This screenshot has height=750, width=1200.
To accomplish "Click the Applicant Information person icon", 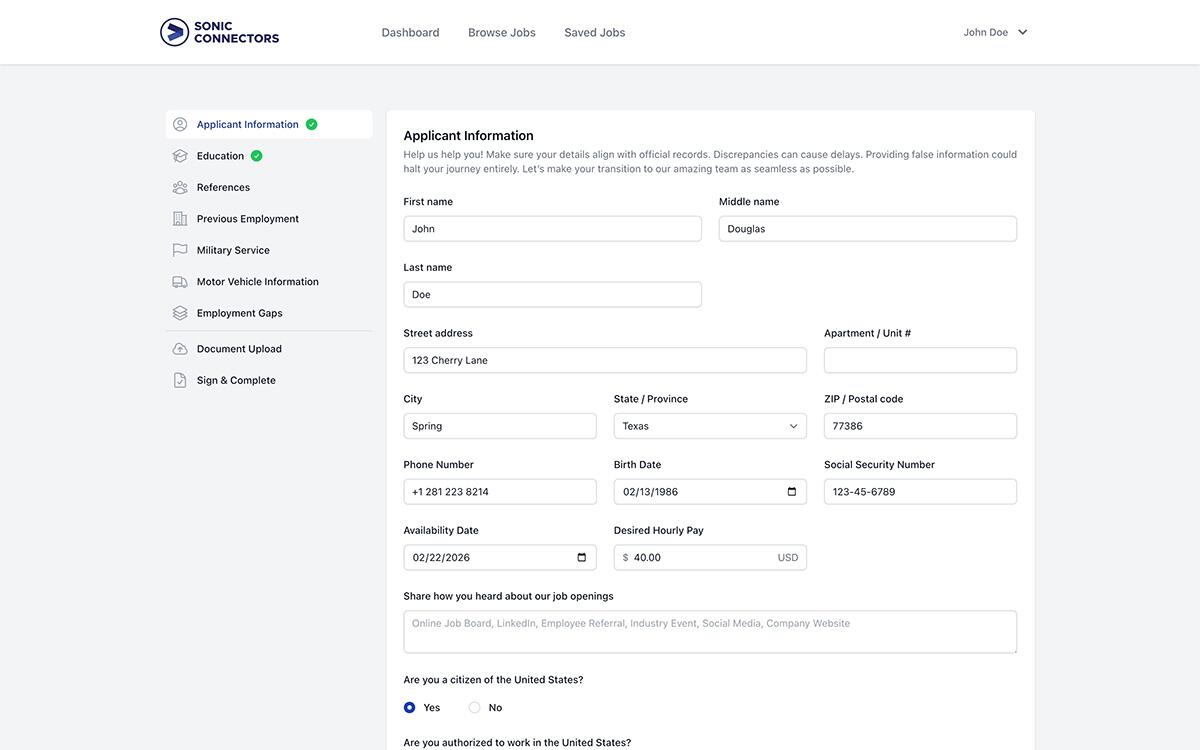I will click(x=179, y=123).
